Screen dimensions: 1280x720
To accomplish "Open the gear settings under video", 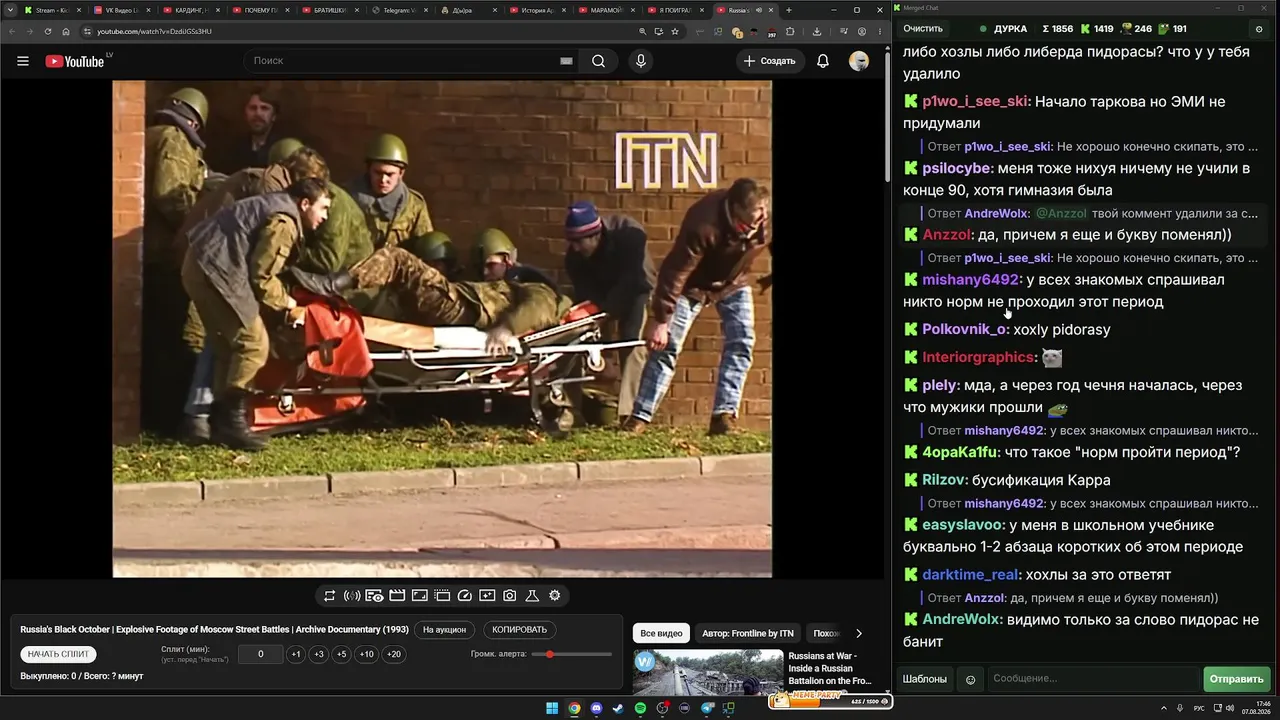I will (x=555, y=595).
